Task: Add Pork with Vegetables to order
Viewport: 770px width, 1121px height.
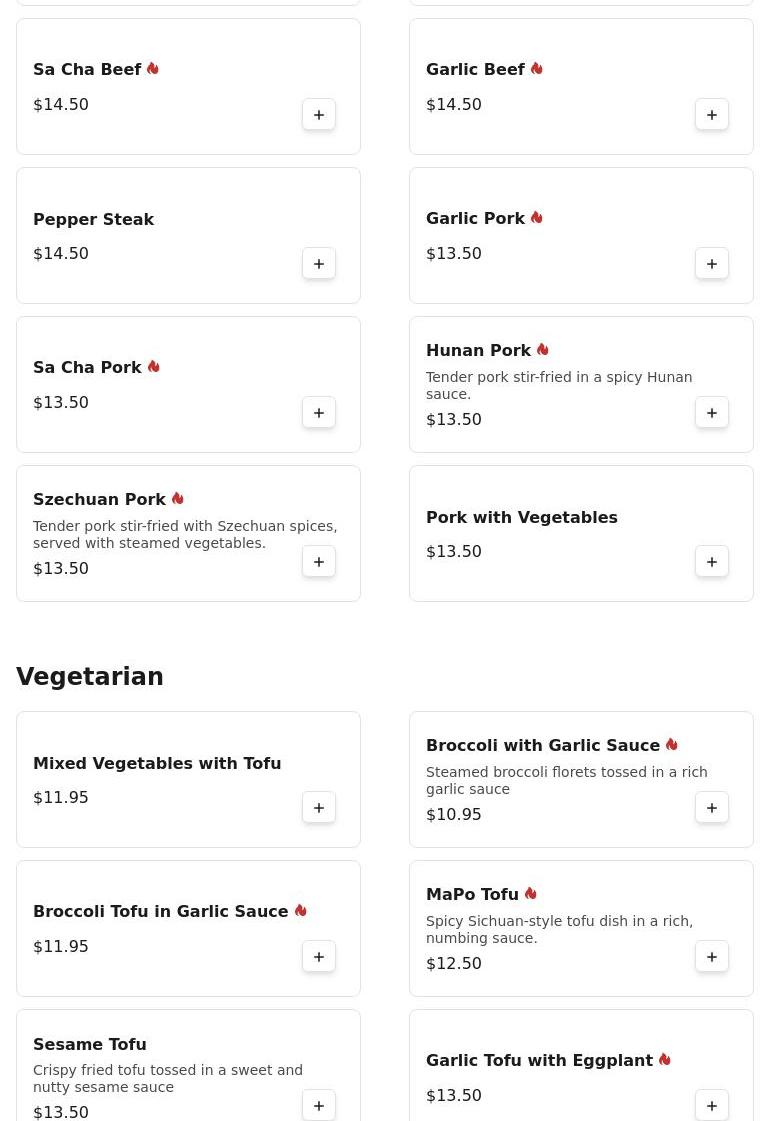Action: click(712, 562)
